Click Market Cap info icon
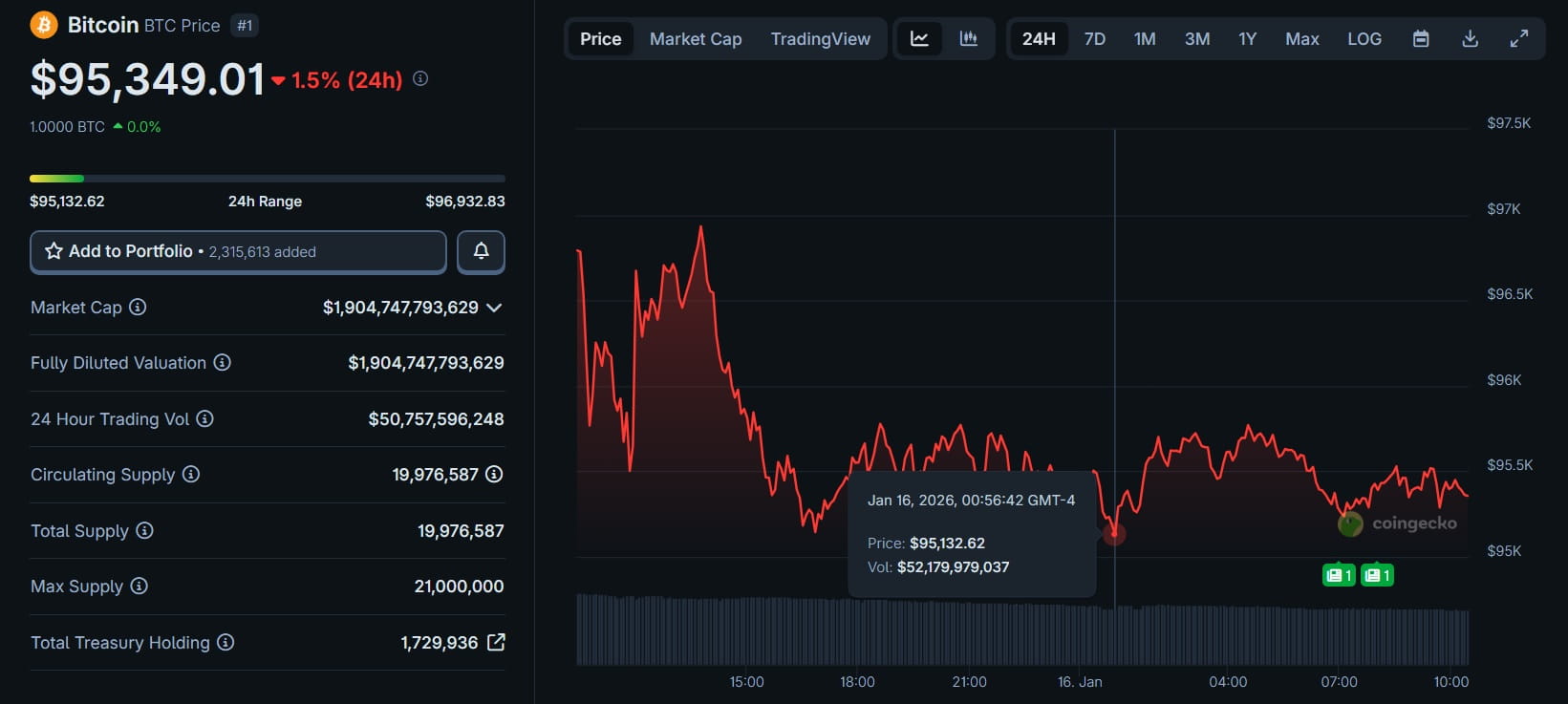The height and width of the screenshot is (704, 1568). point(138,307)
